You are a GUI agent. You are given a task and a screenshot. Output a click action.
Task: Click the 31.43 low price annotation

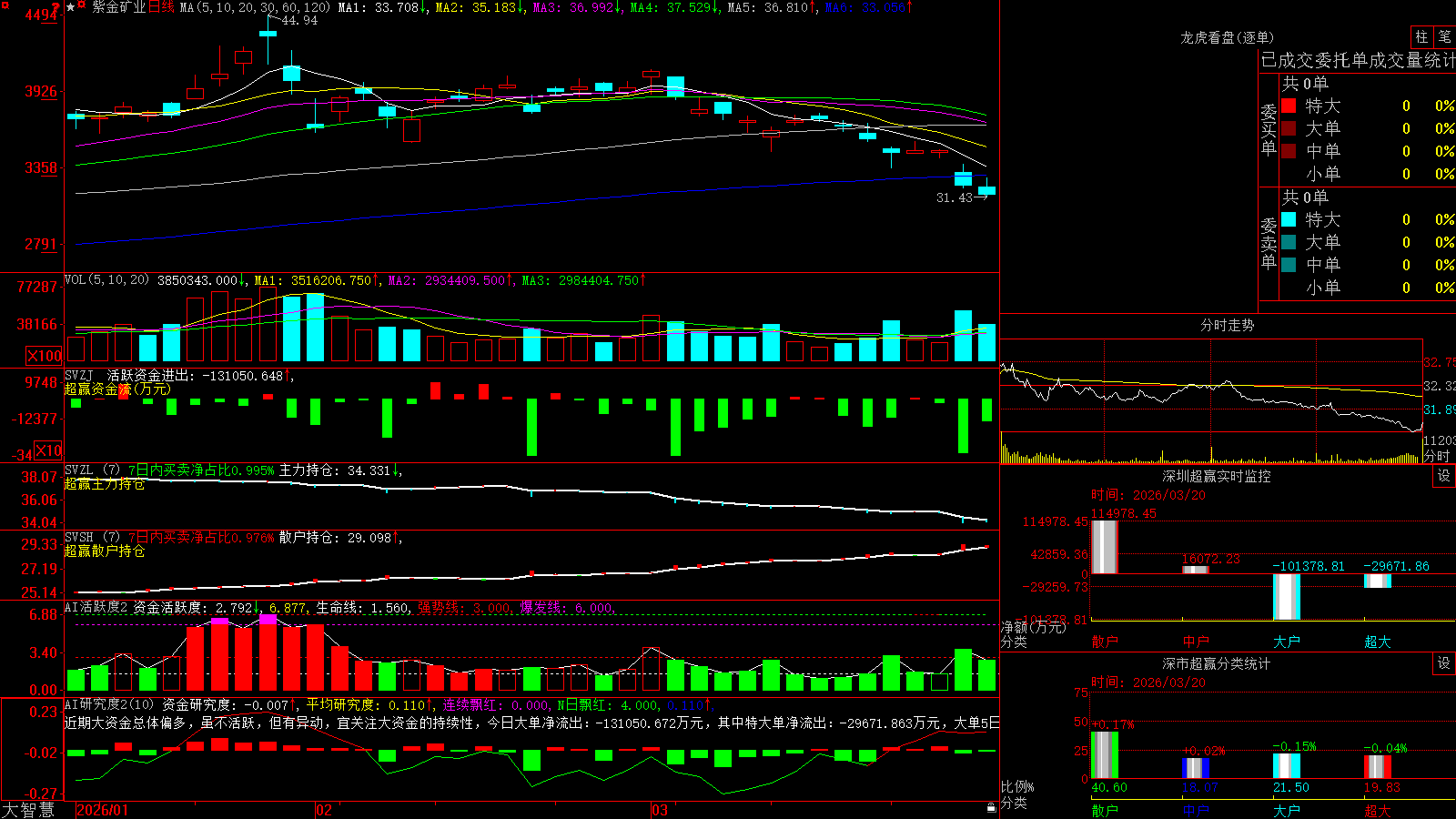tap(955, 197)
